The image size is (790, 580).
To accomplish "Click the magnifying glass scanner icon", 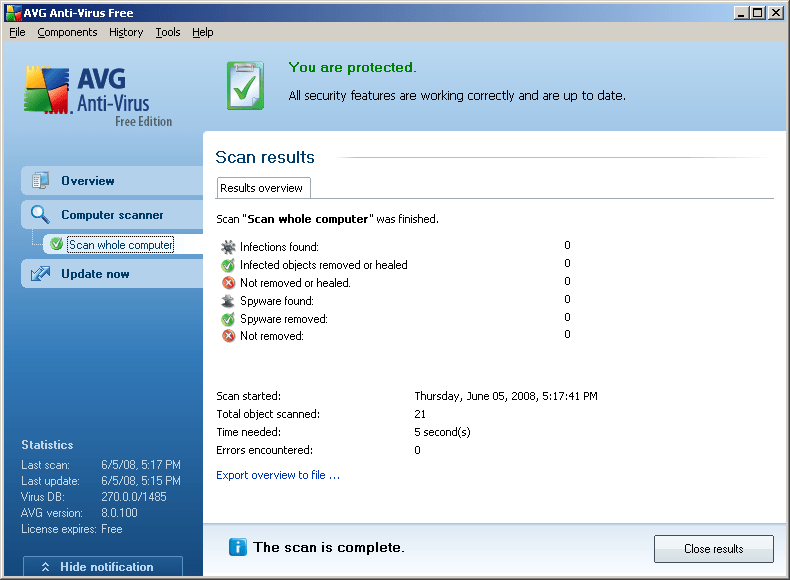I will [x=40, y=214].
